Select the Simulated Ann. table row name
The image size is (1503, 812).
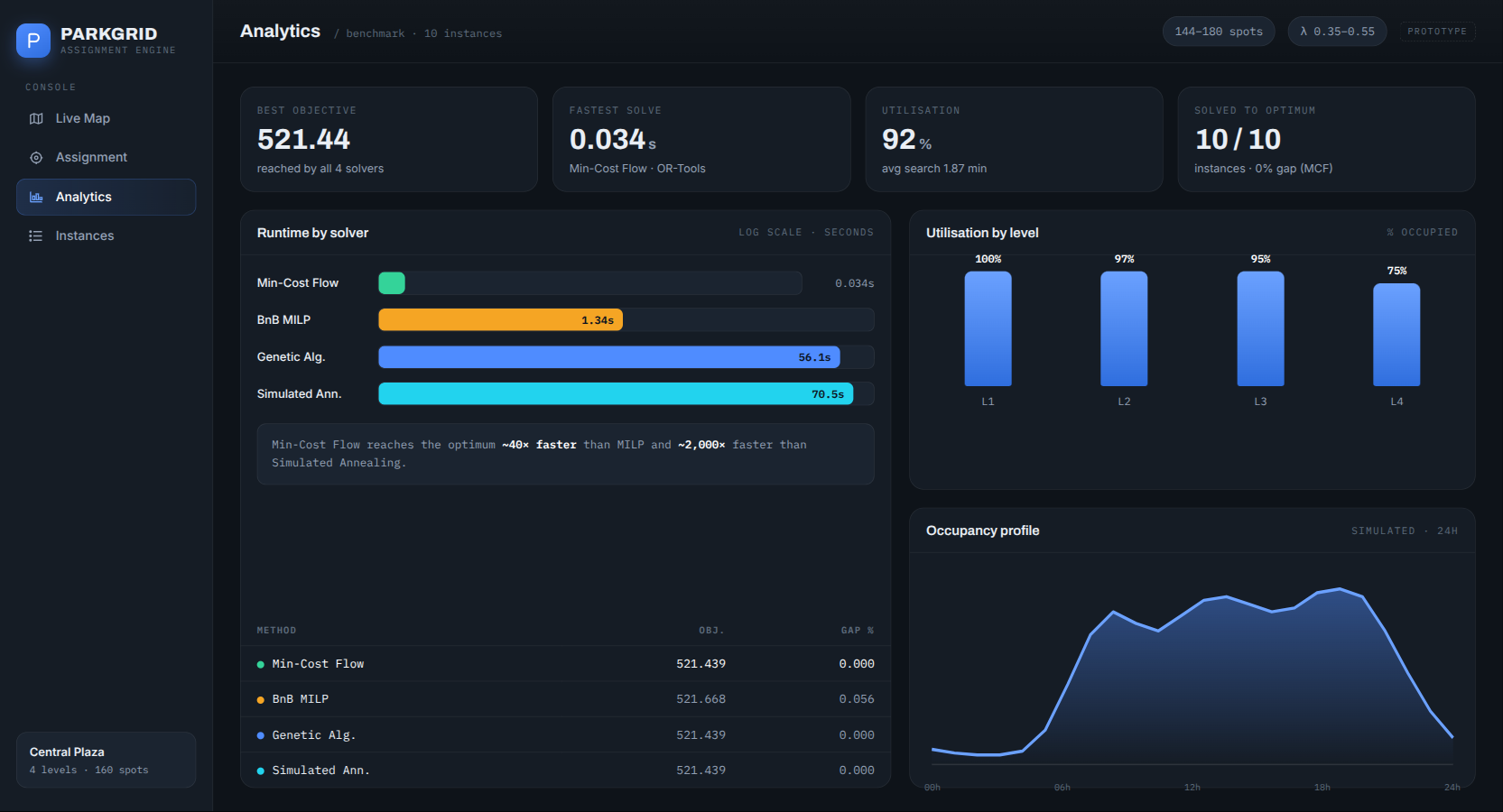321,770
